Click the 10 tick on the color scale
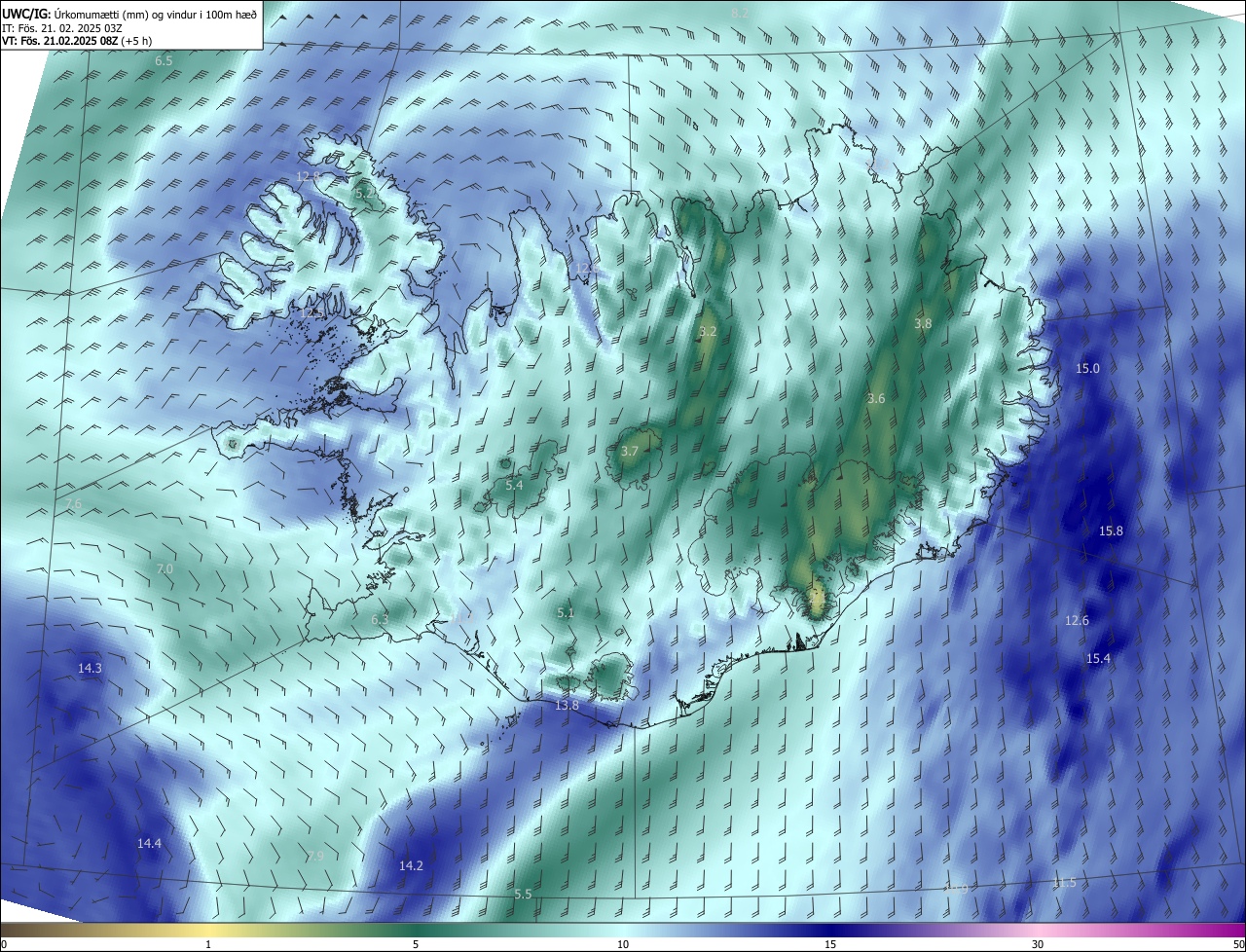This screenshot has width=1246, height=952. [623, 944]
